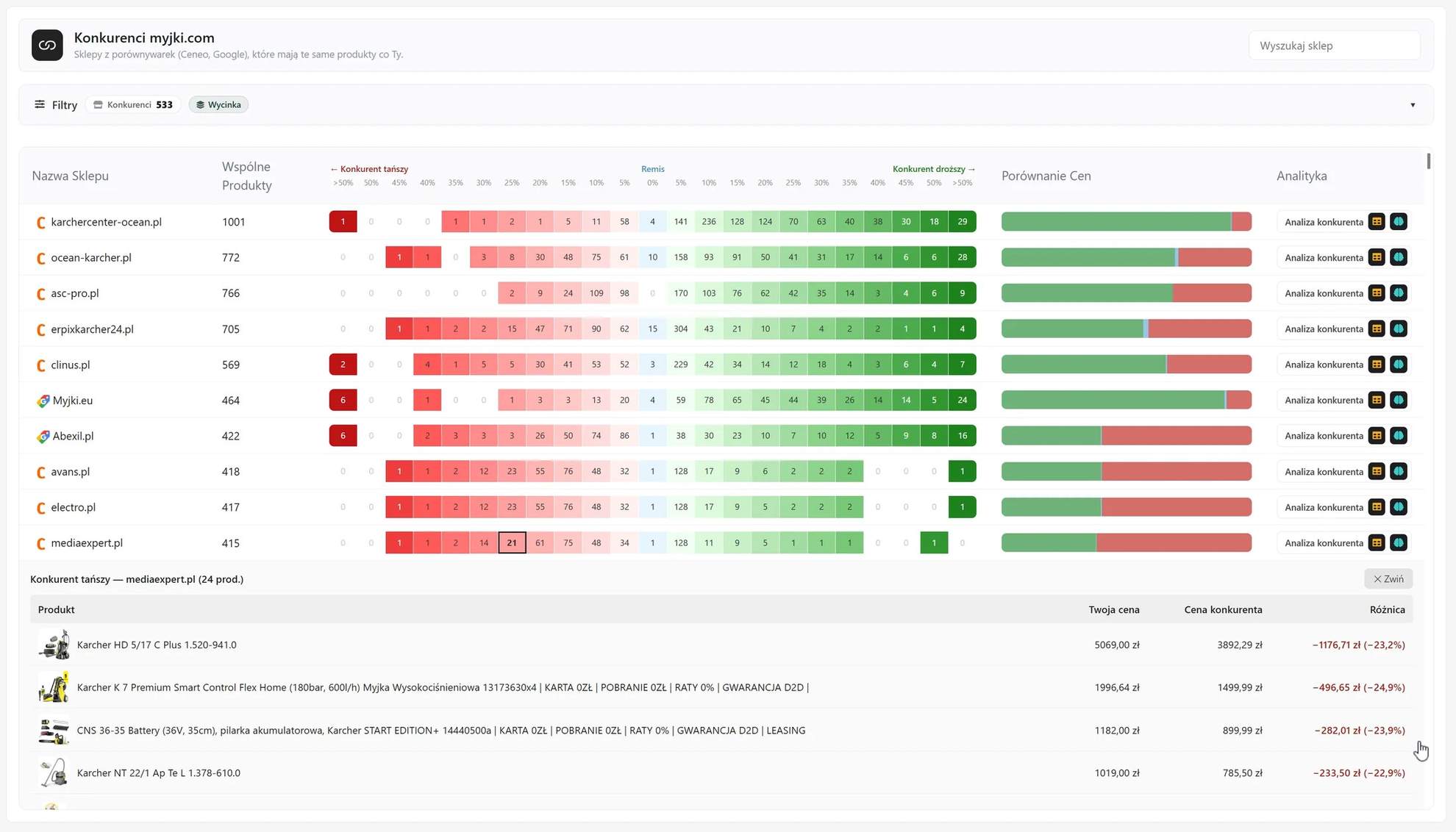The width and height of the screenshot is (1456, 832).
Task: Open brain AI icon for electro.pl
Action: click(1399, 506)
